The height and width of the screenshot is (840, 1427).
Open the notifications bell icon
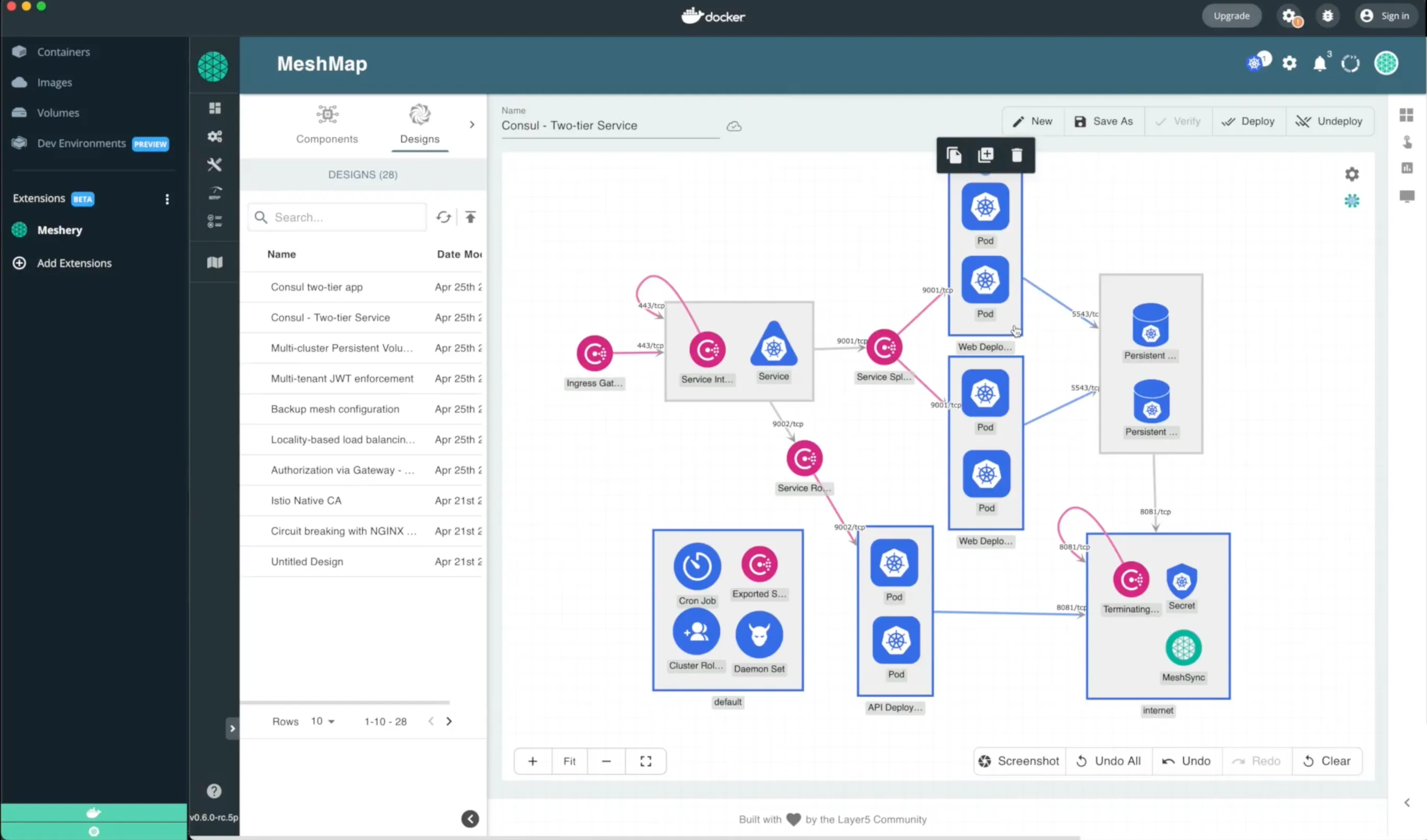tap(1320, 64)
